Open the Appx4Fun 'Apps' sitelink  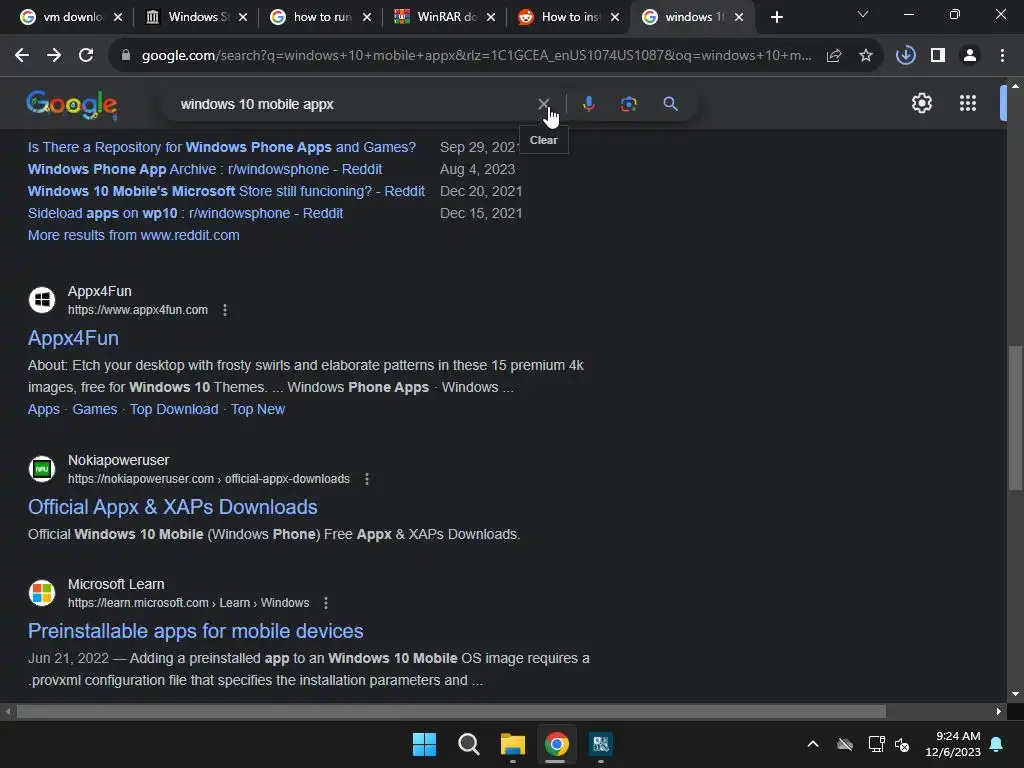tap(44, 409)
